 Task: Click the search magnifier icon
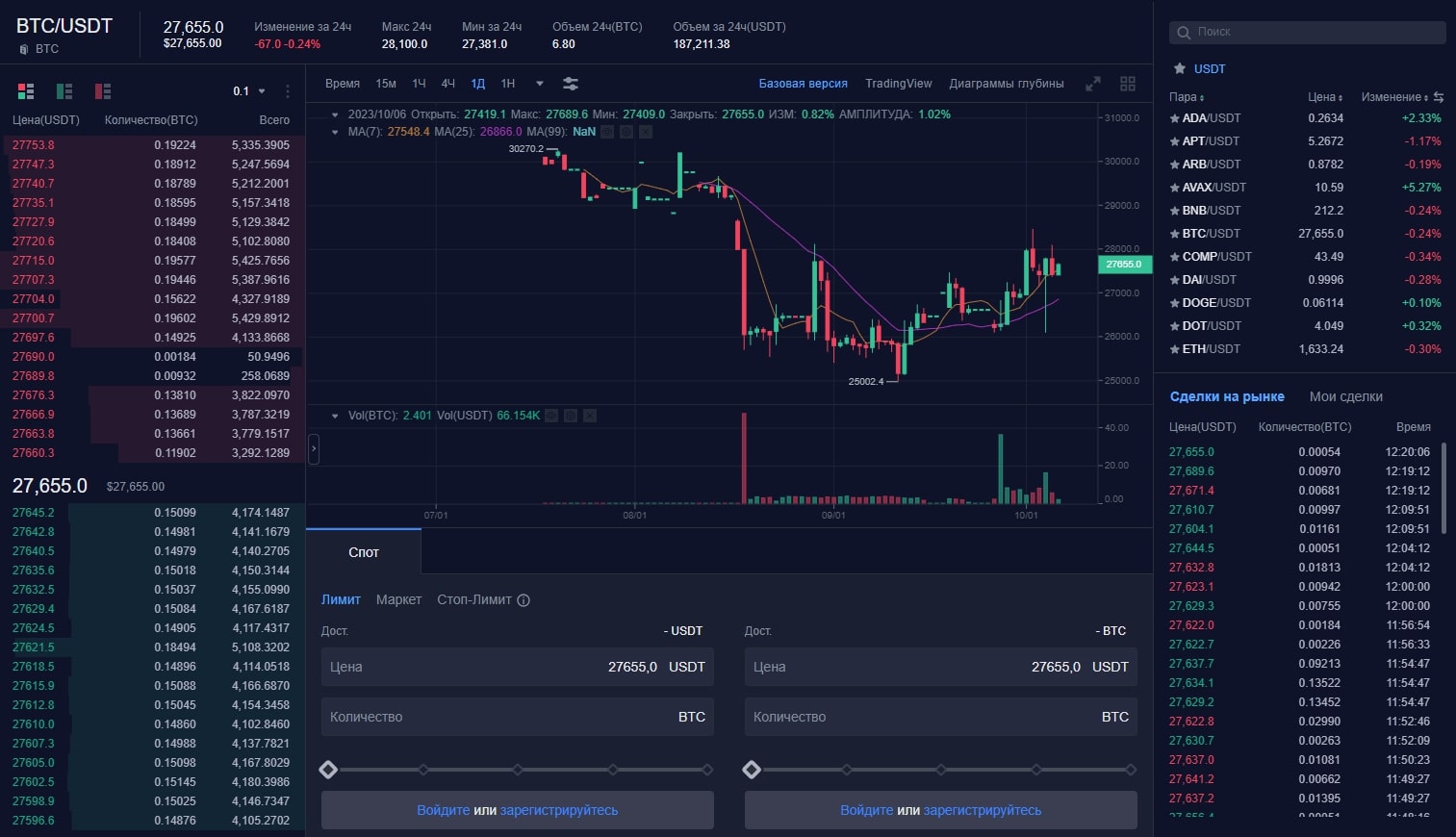point(1185,33)
